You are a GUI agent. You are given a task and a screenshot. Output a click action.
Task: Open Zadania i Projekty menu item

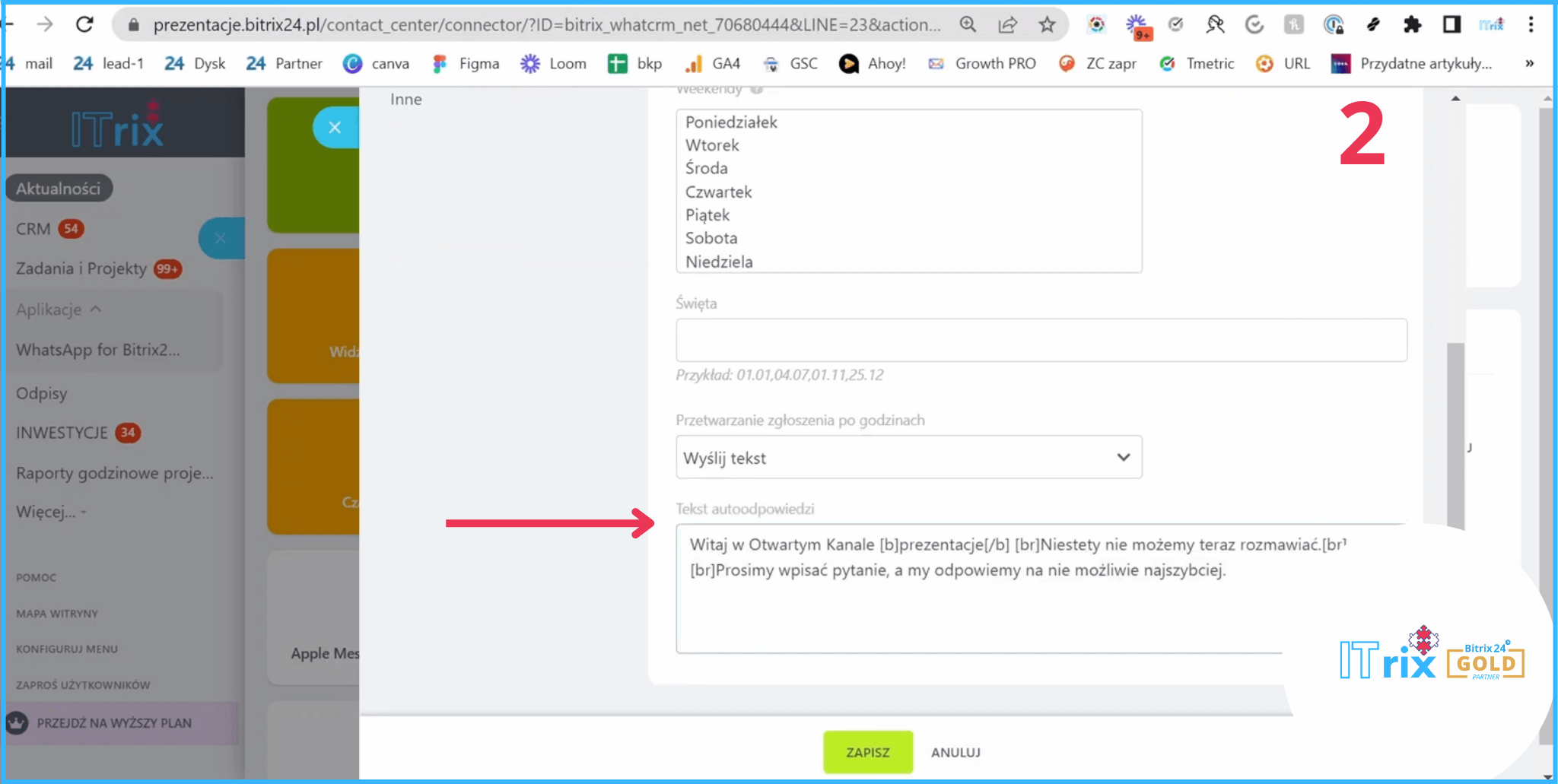[x=81, y=268]
